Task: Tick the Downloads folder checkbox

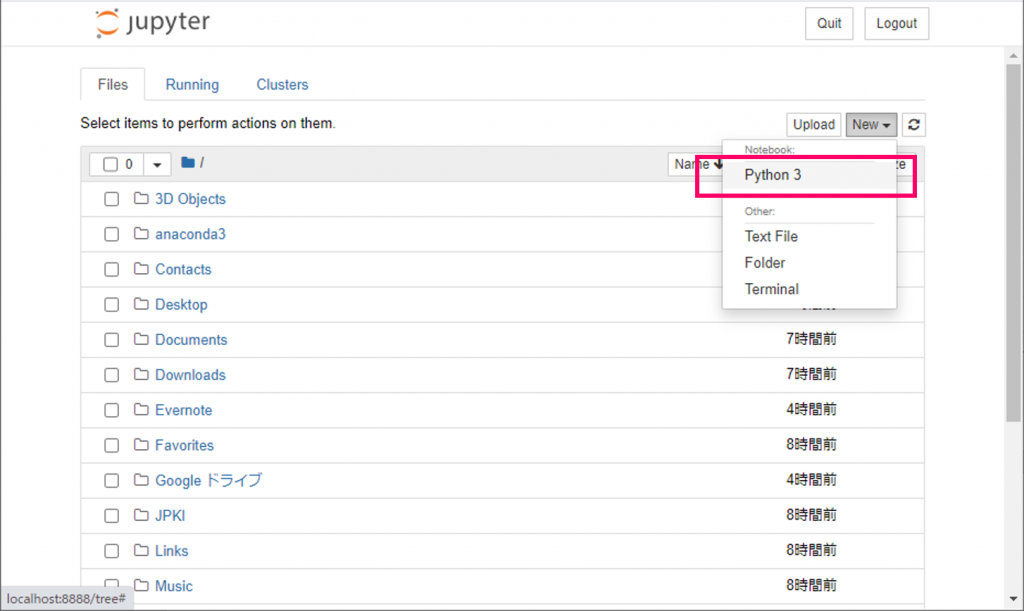Action: [x=112, y=375]
